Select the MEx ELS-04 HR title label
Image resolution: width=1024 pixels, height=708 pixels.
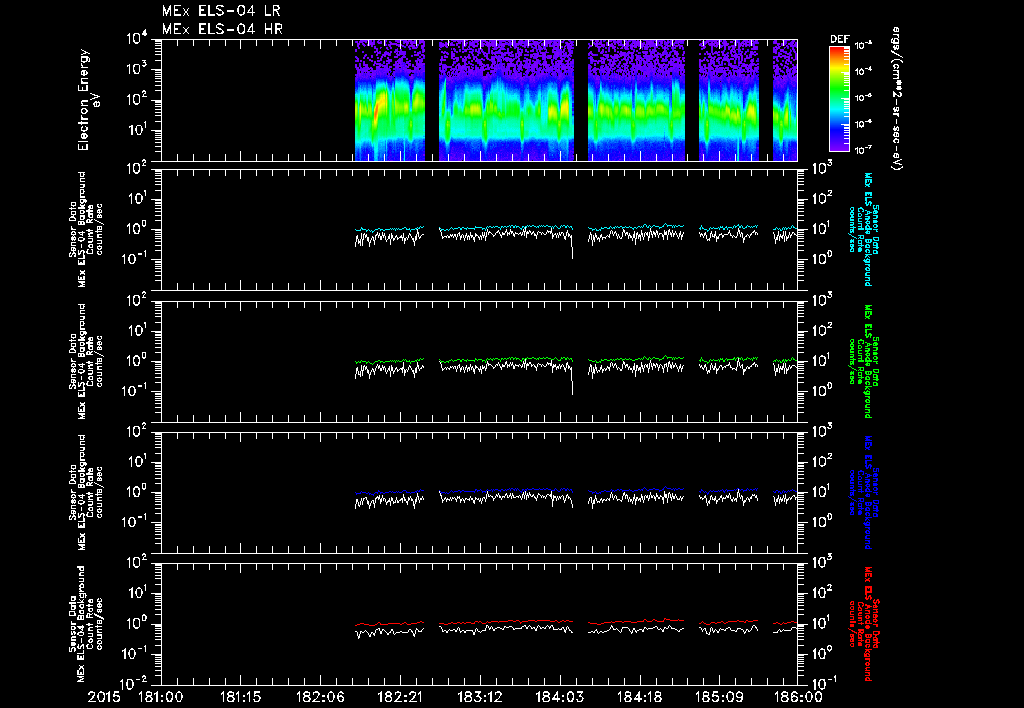pyautogui.click(x=222, y=29)
